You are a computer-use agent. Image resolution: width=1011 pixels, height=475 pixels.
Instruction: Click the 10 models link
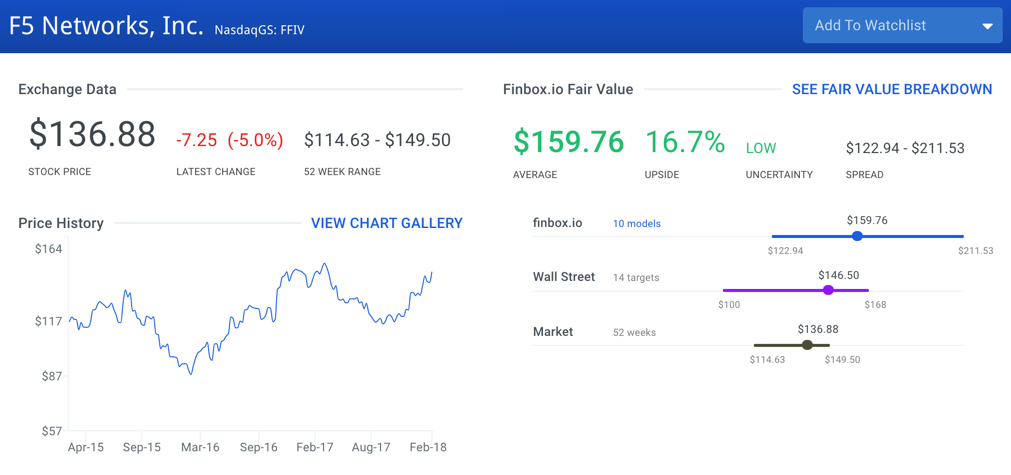pyautogui.click(x=636, y=224)
